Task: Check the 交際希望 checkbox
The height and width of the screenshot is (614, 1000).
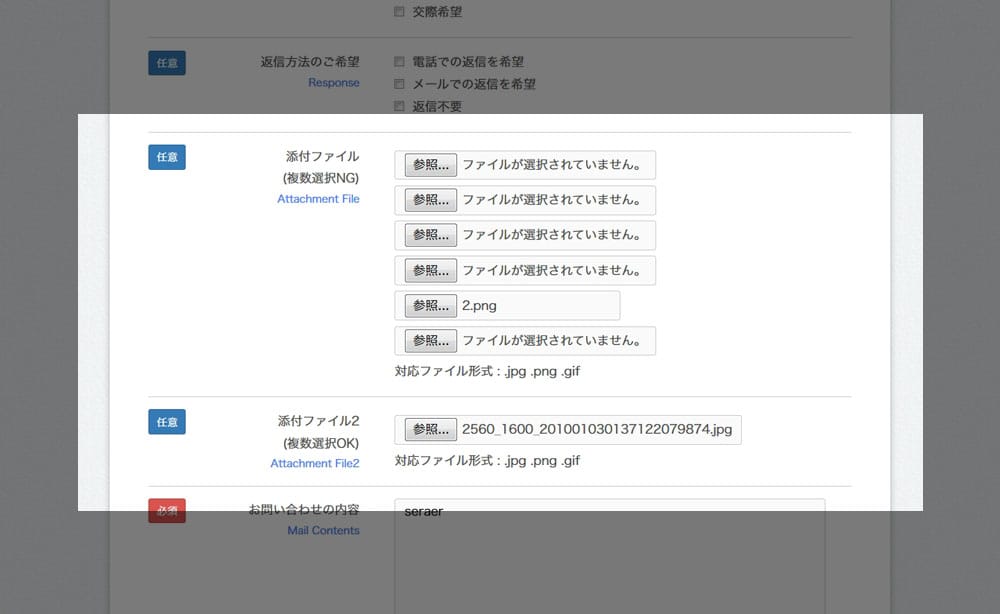Action: (400, 12)
